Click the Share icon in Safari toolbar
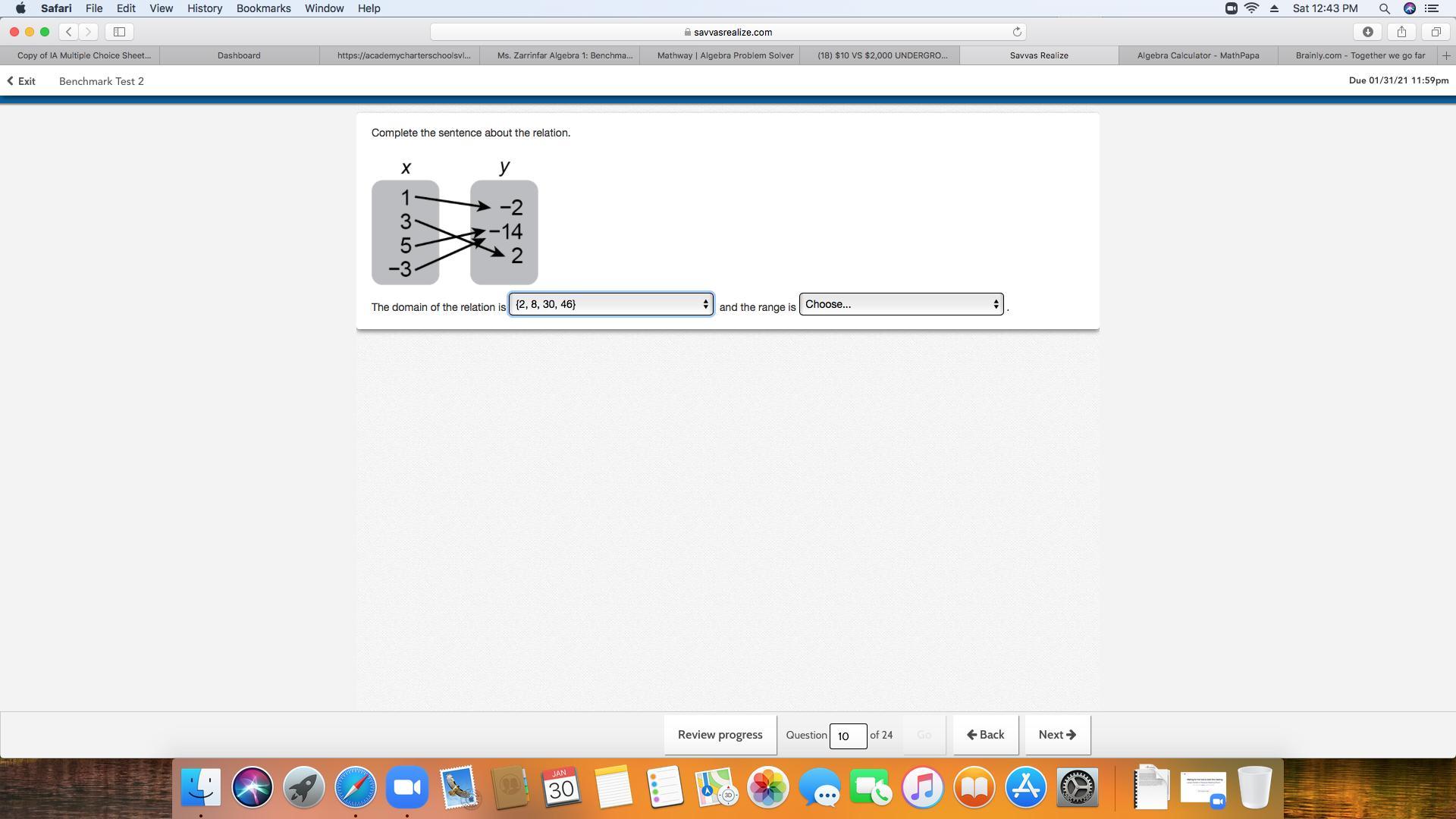The image size is (1456, 819). pyautogui.click(x=1401, y=32)
